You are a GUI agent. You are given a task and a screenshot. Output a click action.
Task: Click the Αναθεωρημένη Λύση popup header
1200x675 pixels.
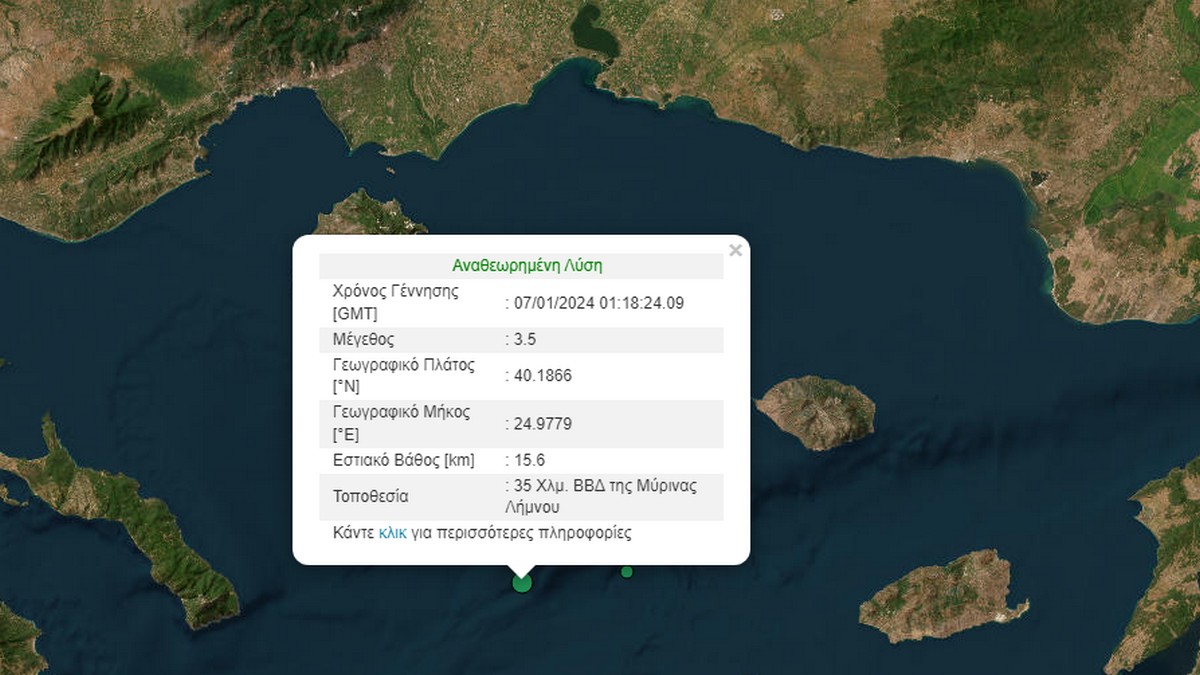pos(527,266)
